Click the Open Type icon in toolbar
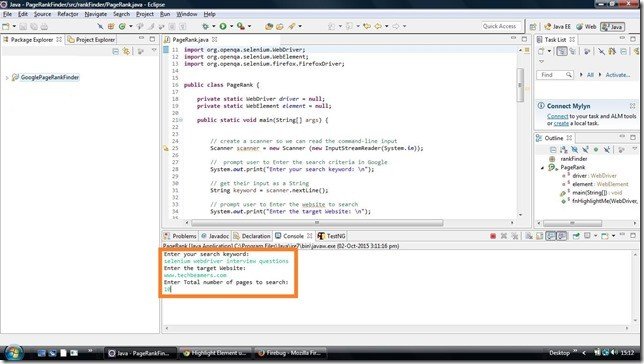 tap(269, 26)
